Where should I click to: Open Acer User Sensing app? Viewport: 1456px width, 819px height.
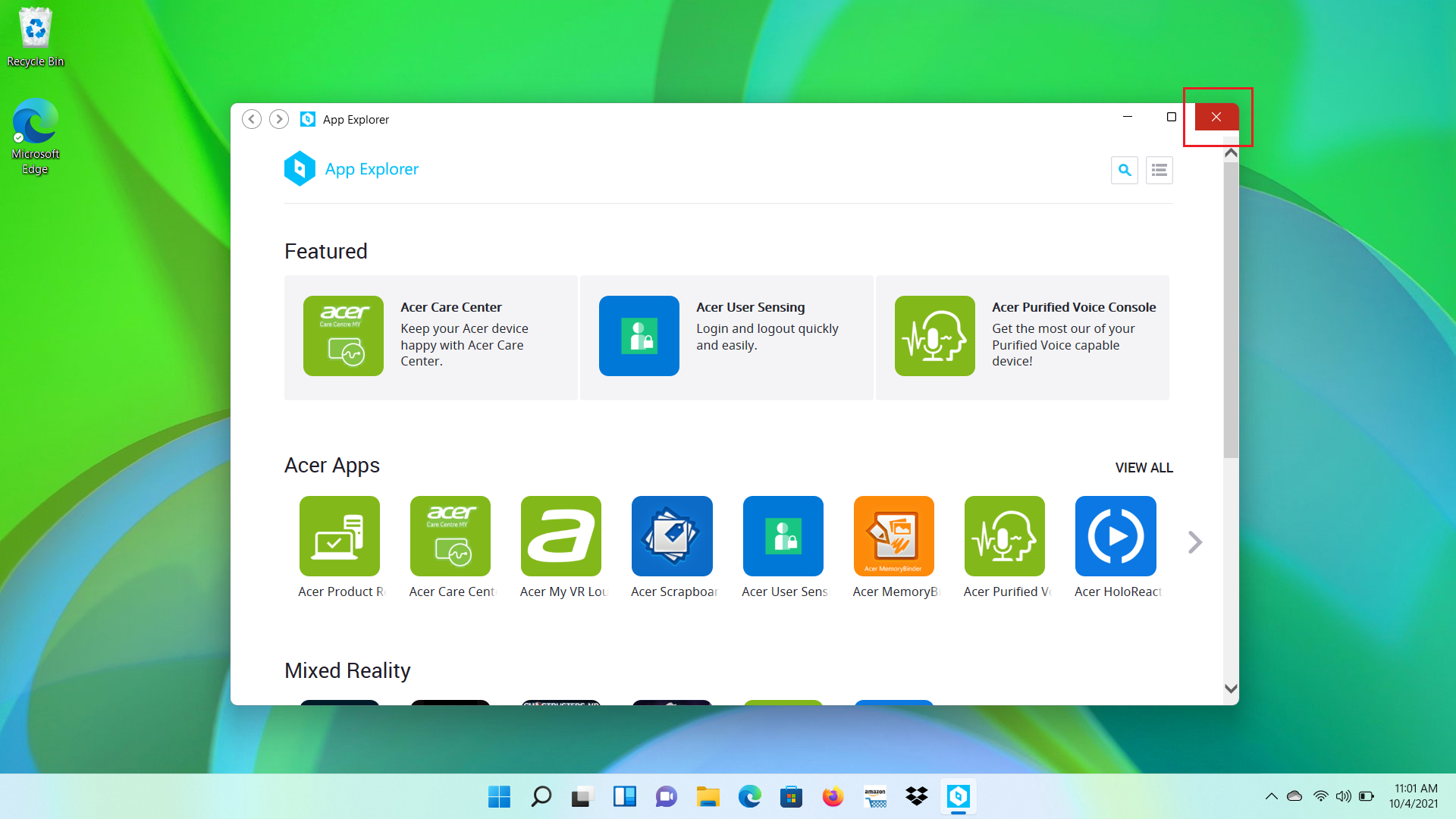[x=783, y=536]
